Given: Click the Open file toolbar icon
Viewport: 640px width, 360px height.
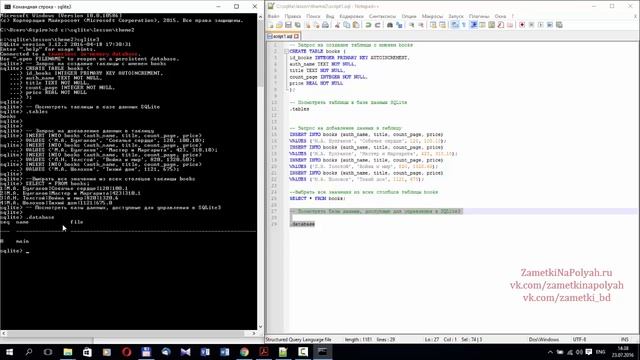Looking at the screenshot, I should tap(280, 25).
